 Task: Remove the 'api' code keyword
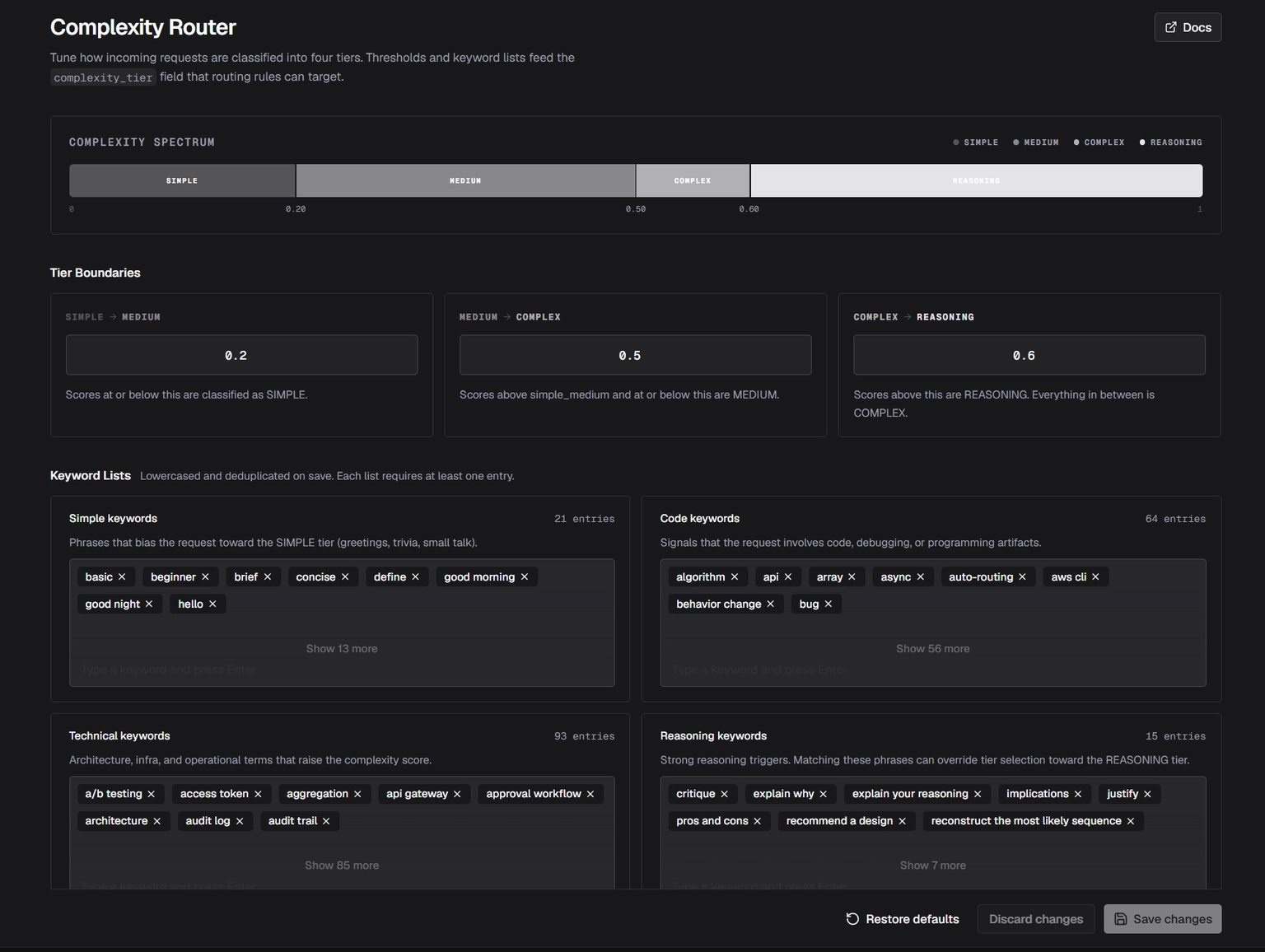pyautogui.click(x=788, y=577)
